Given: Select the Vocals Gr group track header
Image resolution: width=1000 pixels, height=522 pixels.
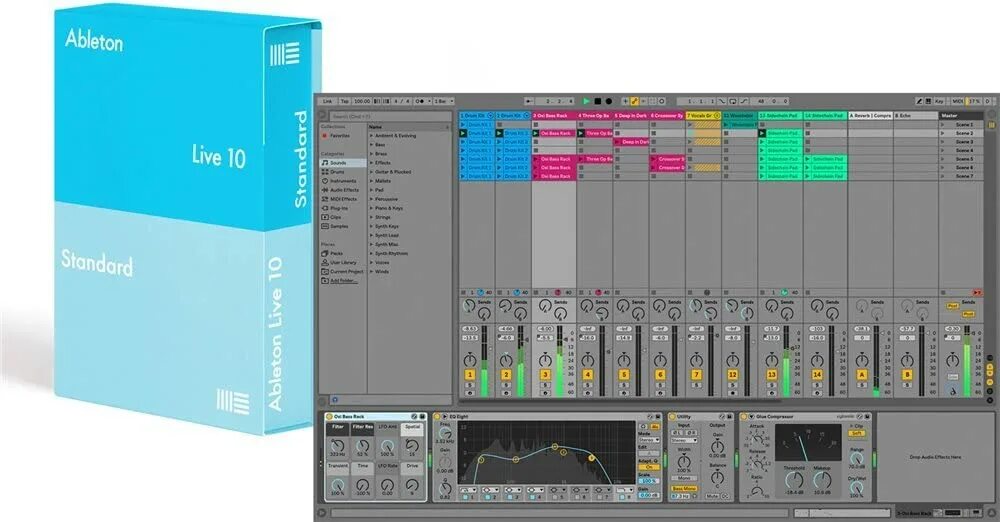Looking at the screenshot, I should click(x=703, y=116).
